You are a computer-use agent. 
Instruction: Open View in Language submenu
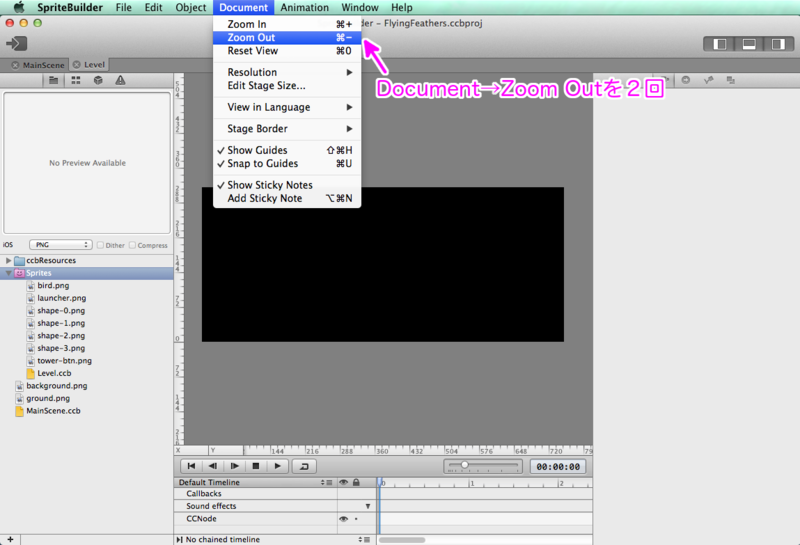pos(287,107)
